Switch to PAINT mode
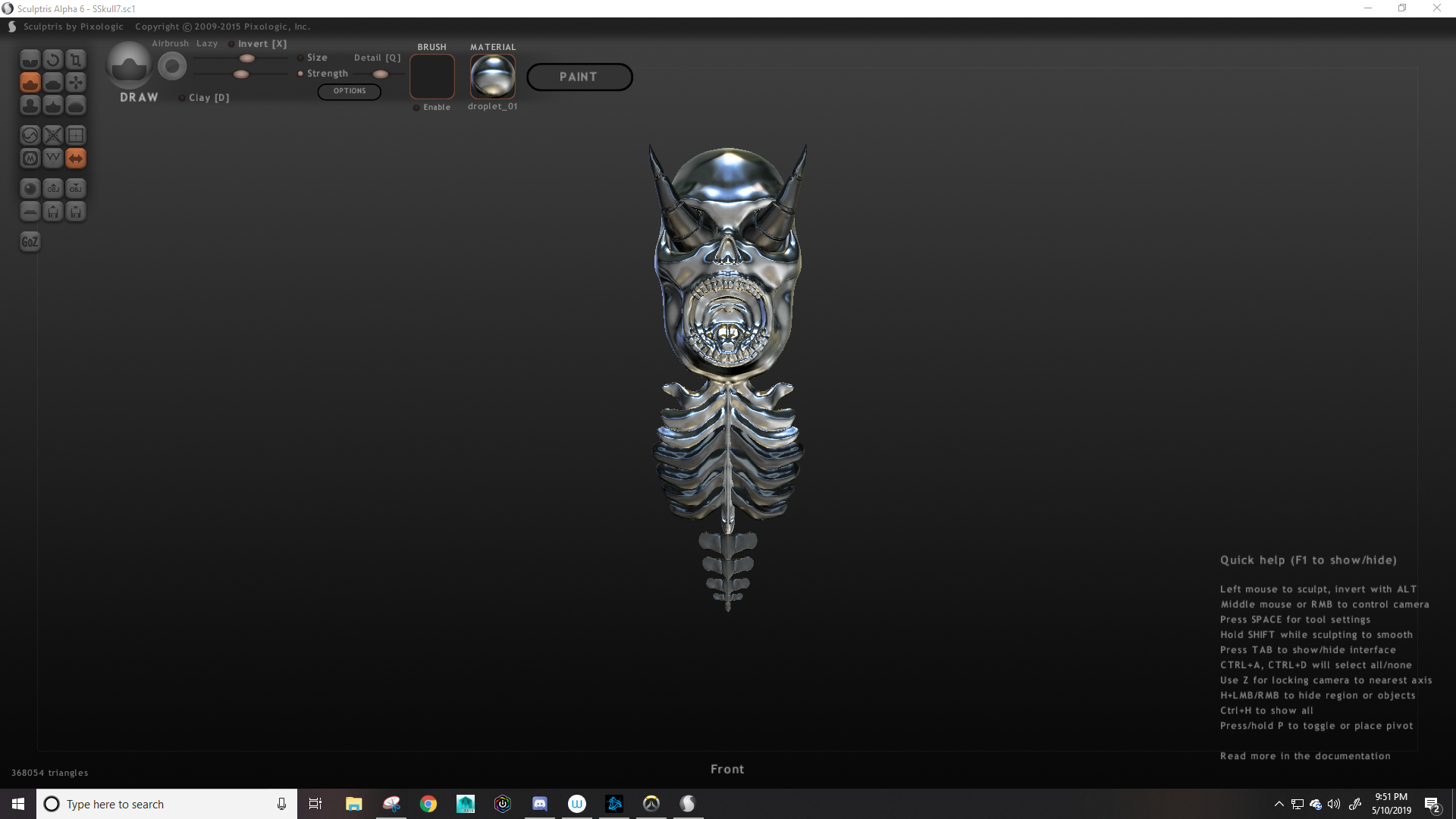 (579, 77)
